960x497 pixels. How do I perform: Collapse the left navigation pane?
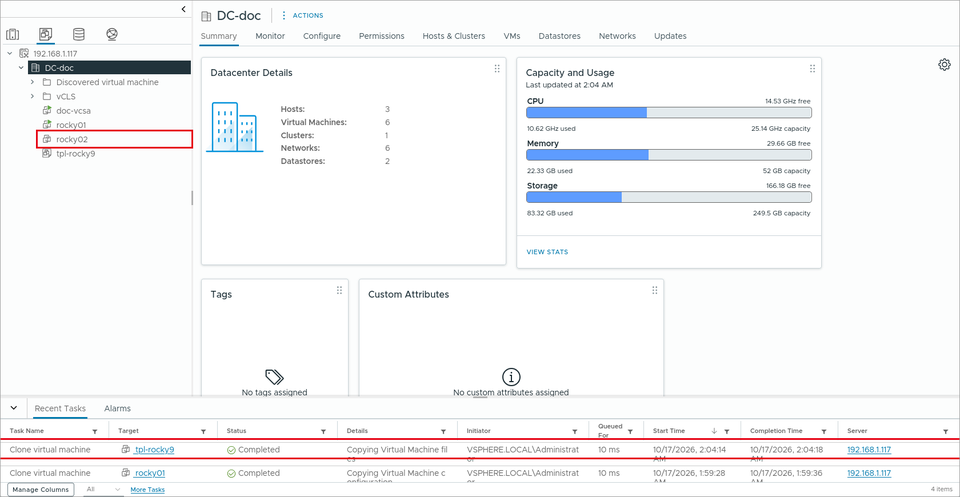pos(184,9)
